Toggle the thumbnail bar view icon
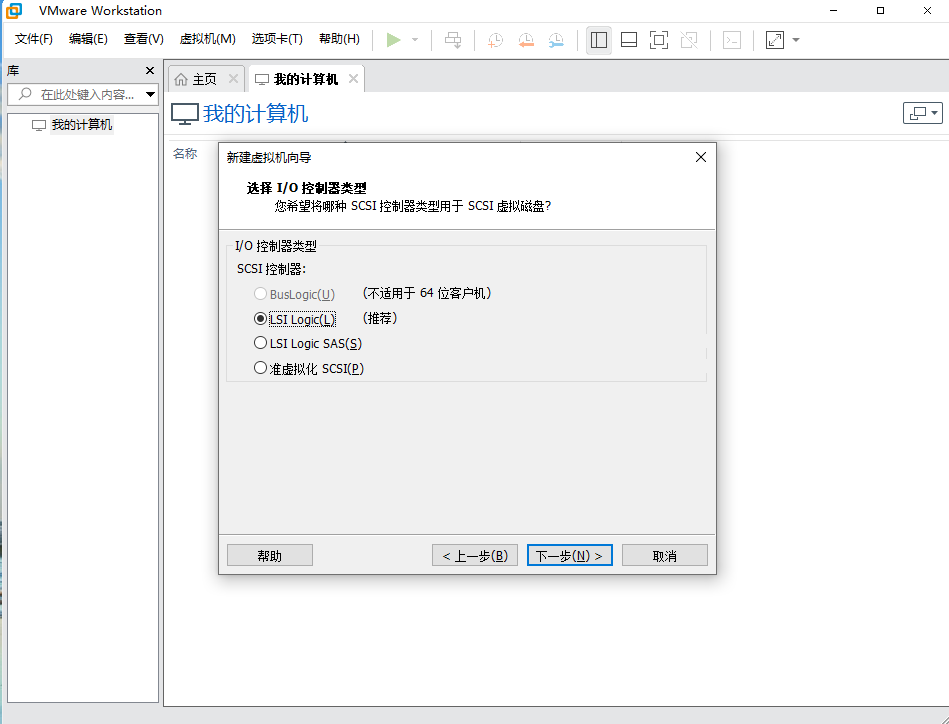This screenshot has height=724, width=949. tap(629, 40)
